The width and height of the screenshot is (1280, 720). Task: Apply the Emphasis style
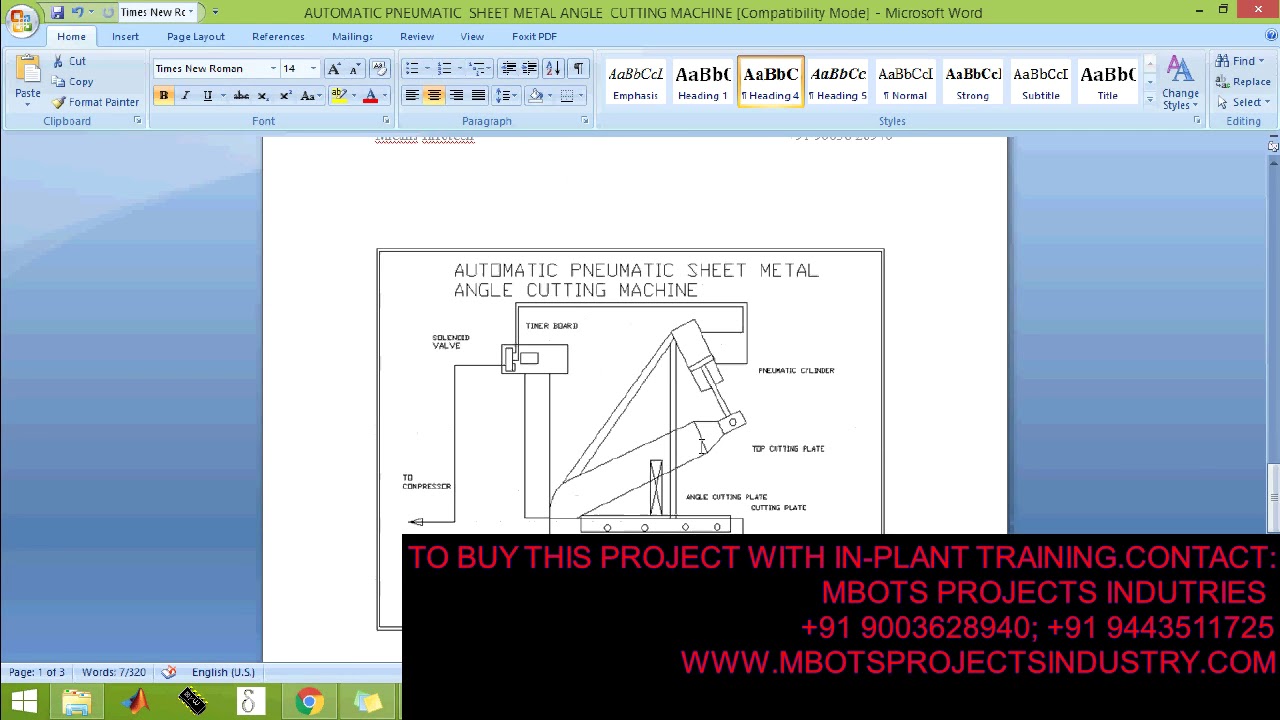coord(635,82)
